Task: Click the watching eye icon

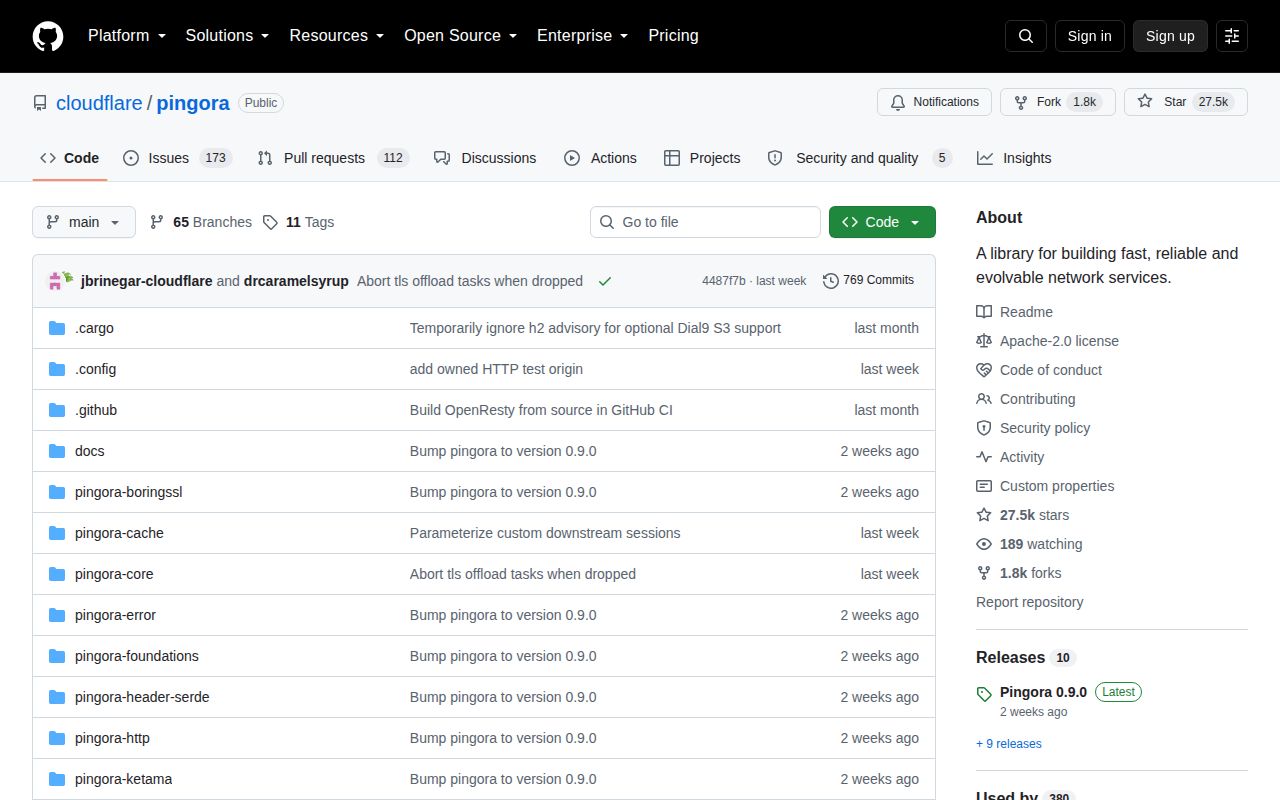Action: click(984, 544)
